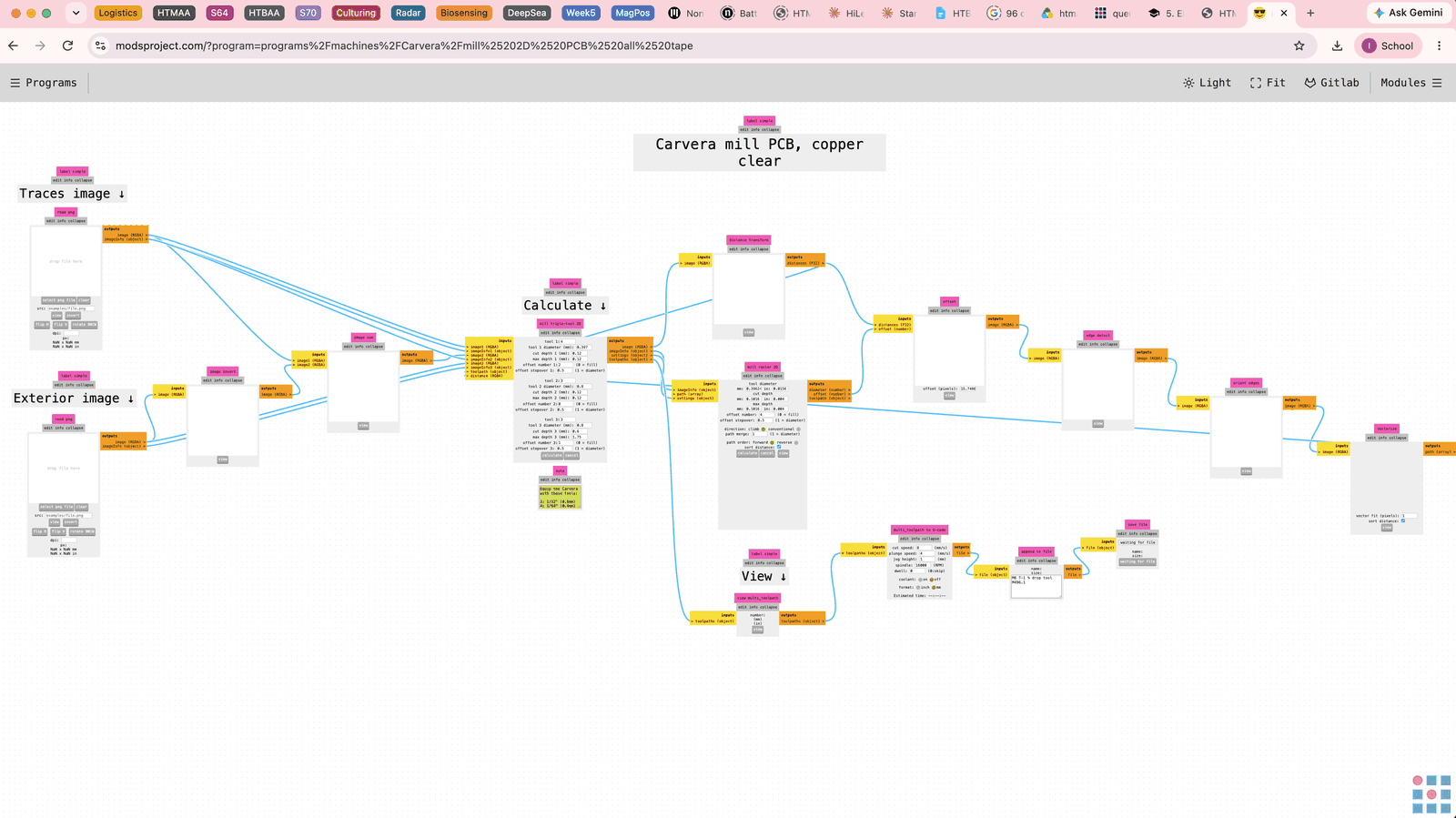
Task: Select forward path order radio
Action: click(772, 442)
